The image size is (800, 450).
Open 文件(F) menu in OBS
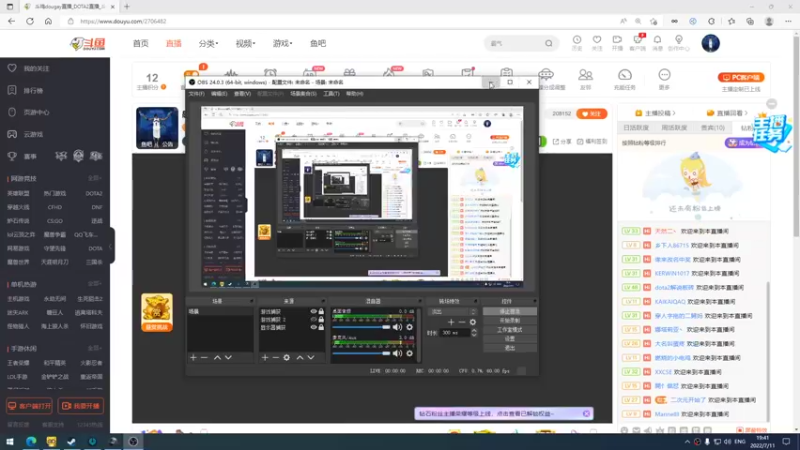tap(196, 94)
